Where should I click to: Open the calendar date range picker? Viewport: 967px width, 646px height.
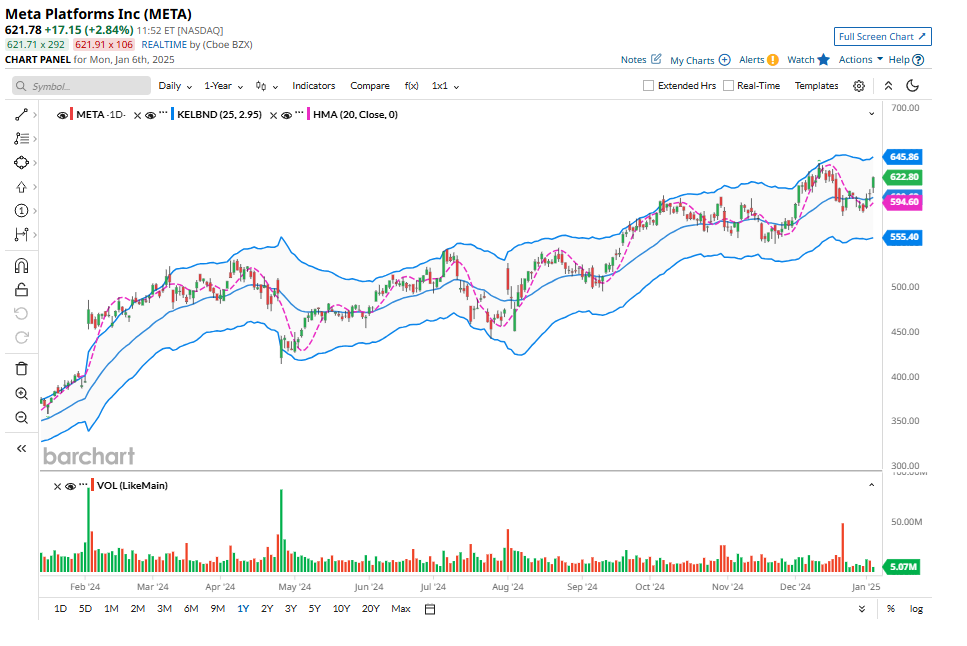coord(430,609)
